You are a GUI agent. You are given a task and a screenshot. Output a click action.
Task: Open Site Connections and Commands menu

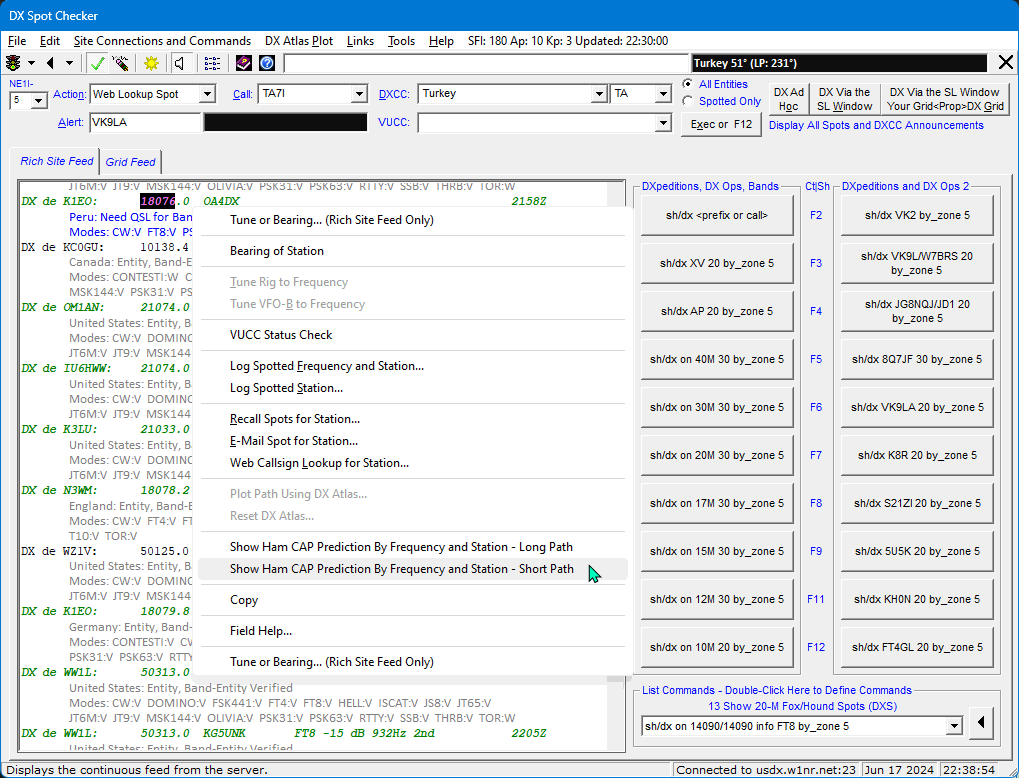pyautogui.click(x=162, y=41)
